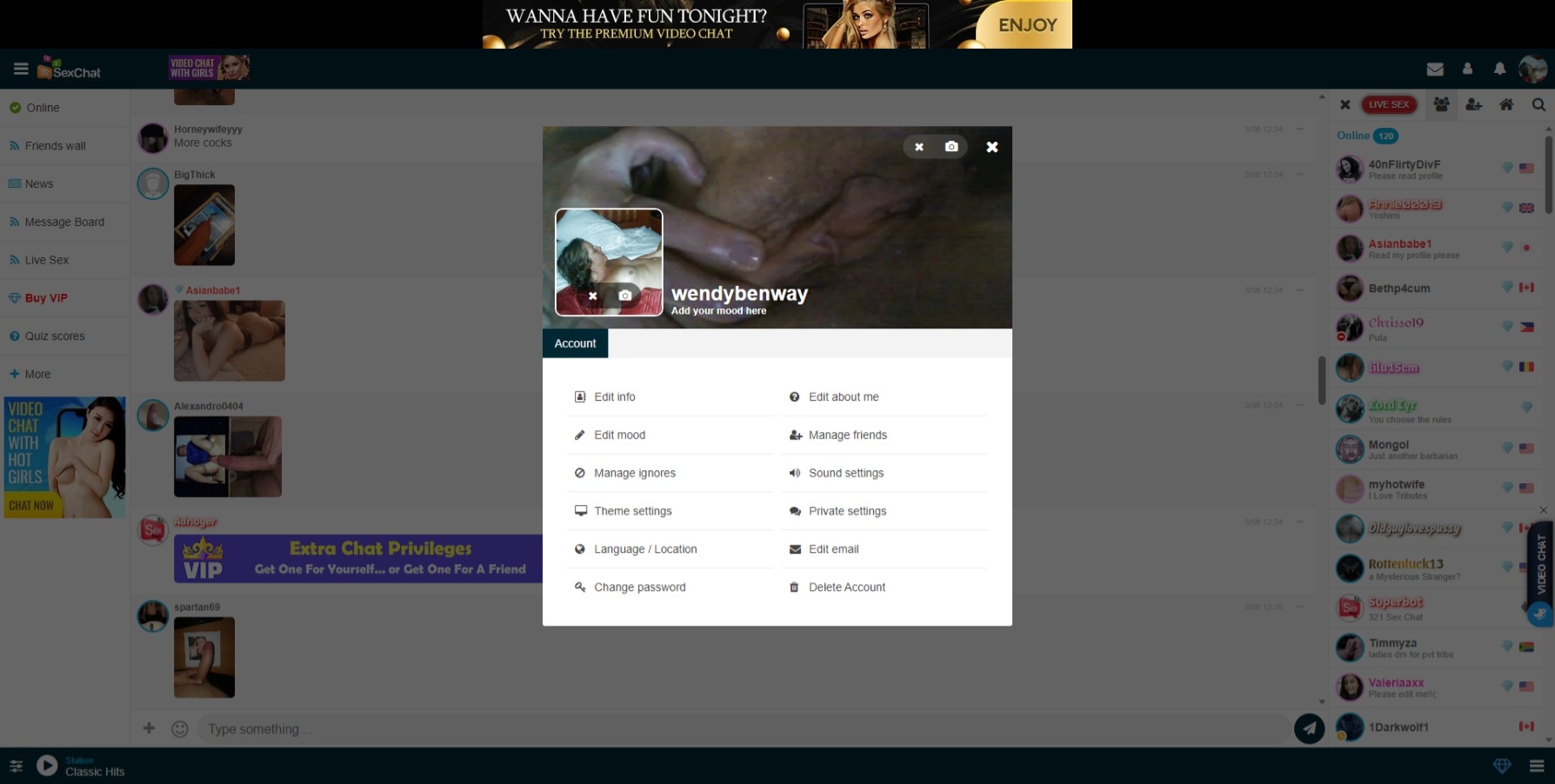Open the bottom-right panel menu icon
1555x784 pixels.
point(1536,766)
